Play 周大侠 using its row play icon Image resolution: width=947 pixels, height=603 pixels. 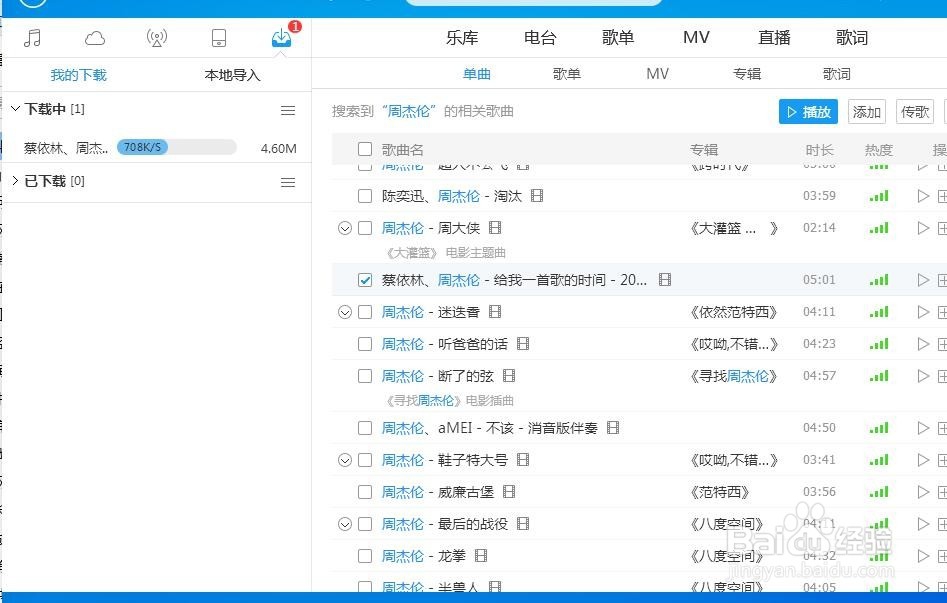(923, 228)
